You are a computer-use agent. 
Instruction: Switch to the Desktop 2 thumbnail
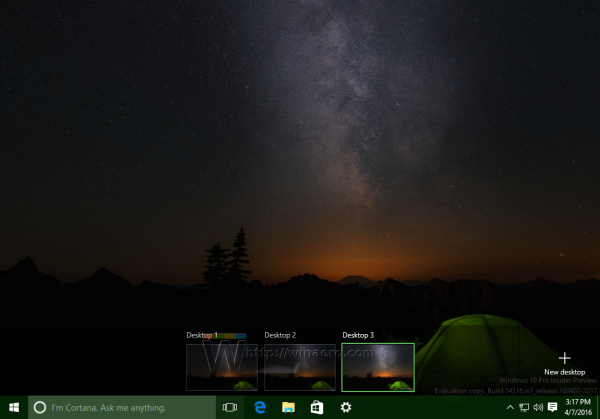(x=300, y=367)
